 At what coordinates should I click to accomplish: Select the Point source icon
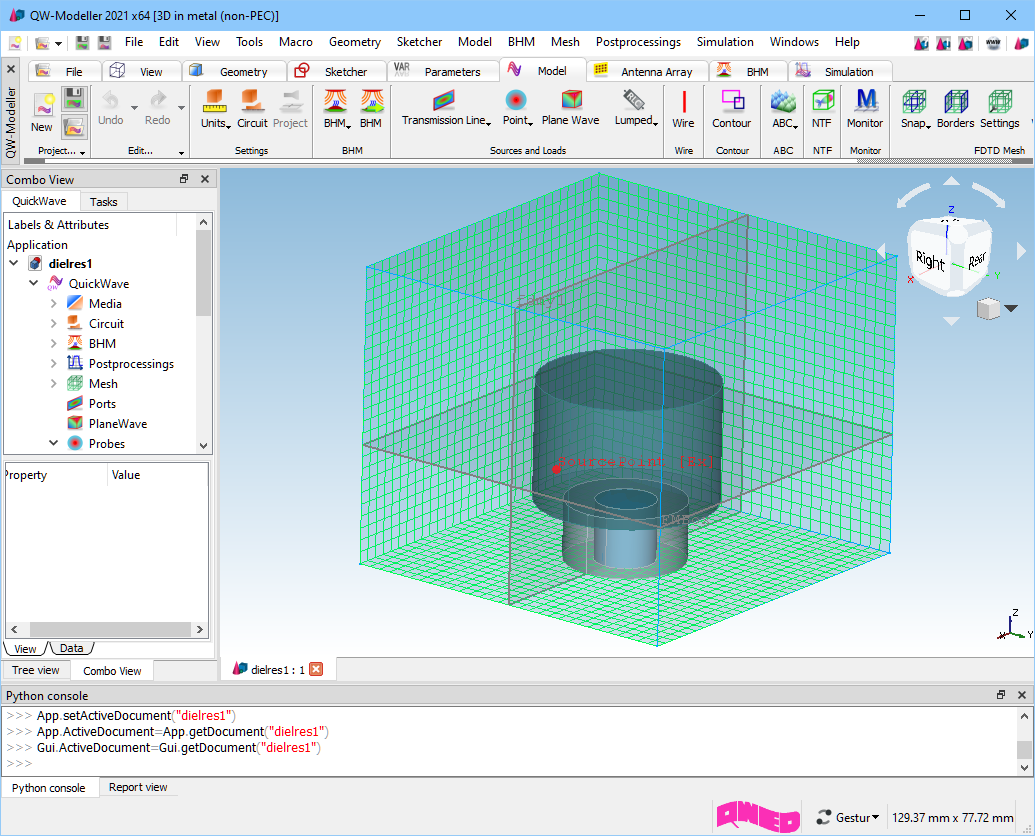[x=516, y=100]
